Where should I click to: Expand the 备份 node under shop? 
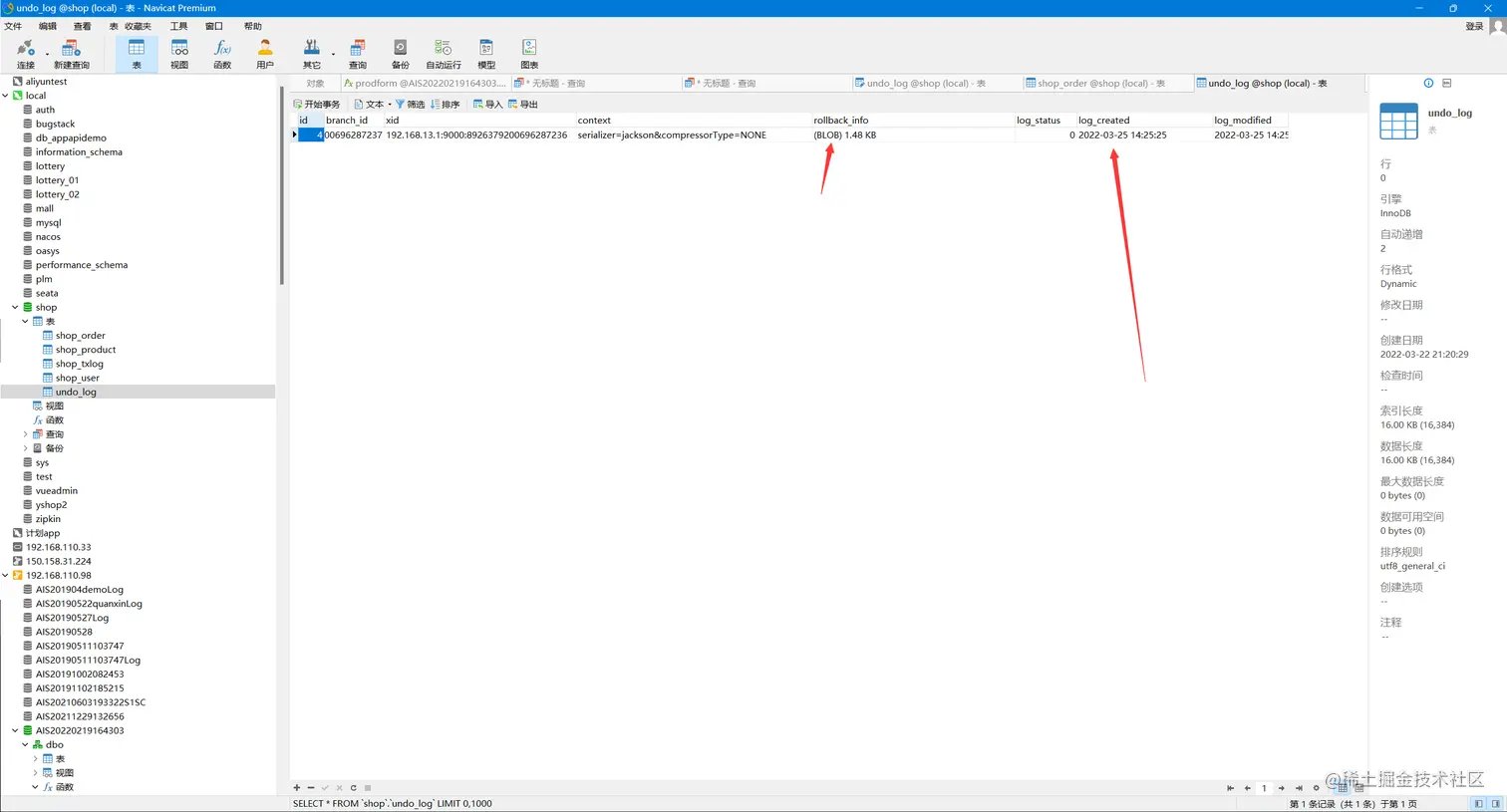coord(25,448)
